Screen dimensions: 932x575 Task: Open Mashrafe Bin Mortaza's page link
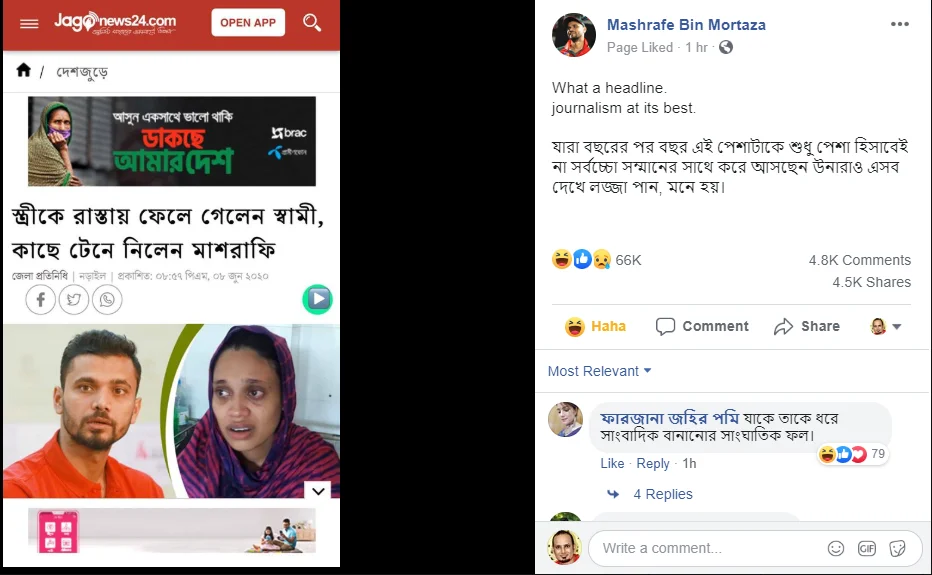[x=686, y=25]
